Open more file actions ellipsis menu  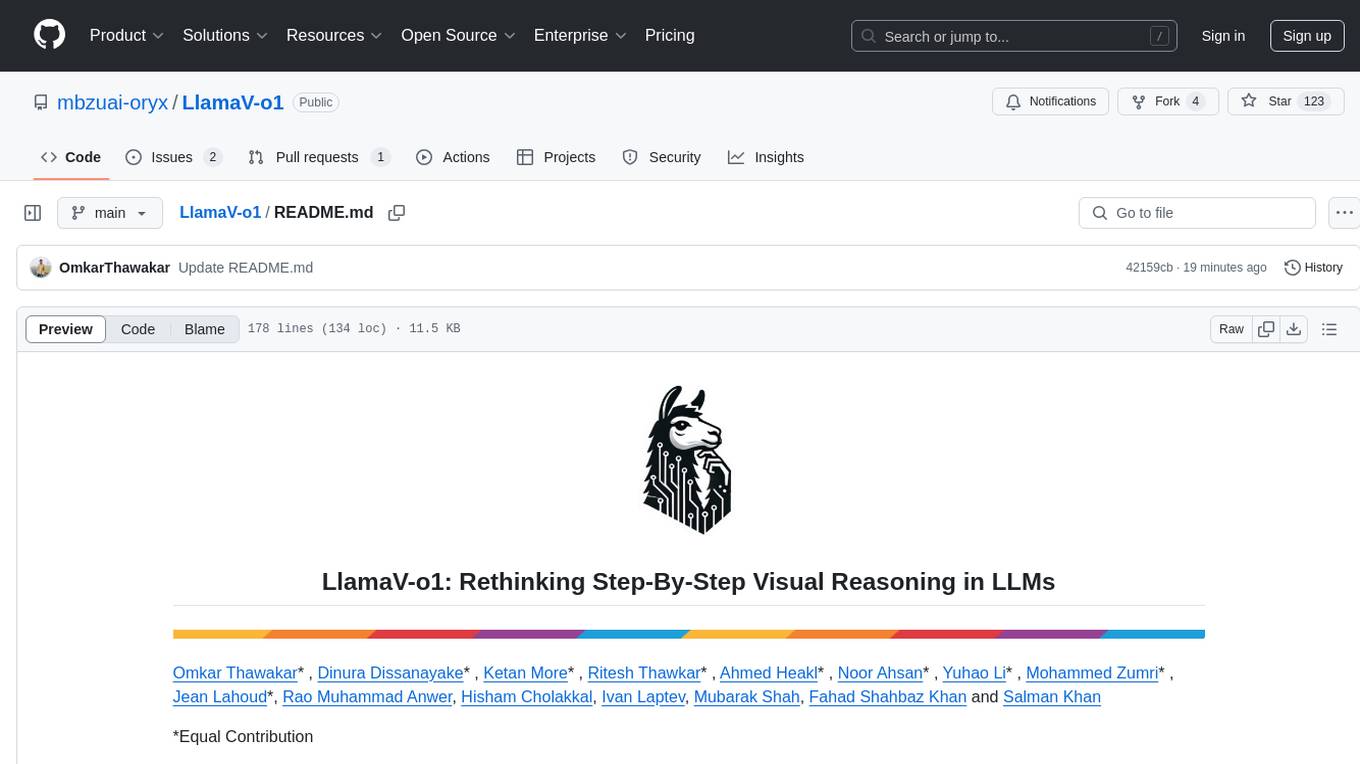(1344, 213)
